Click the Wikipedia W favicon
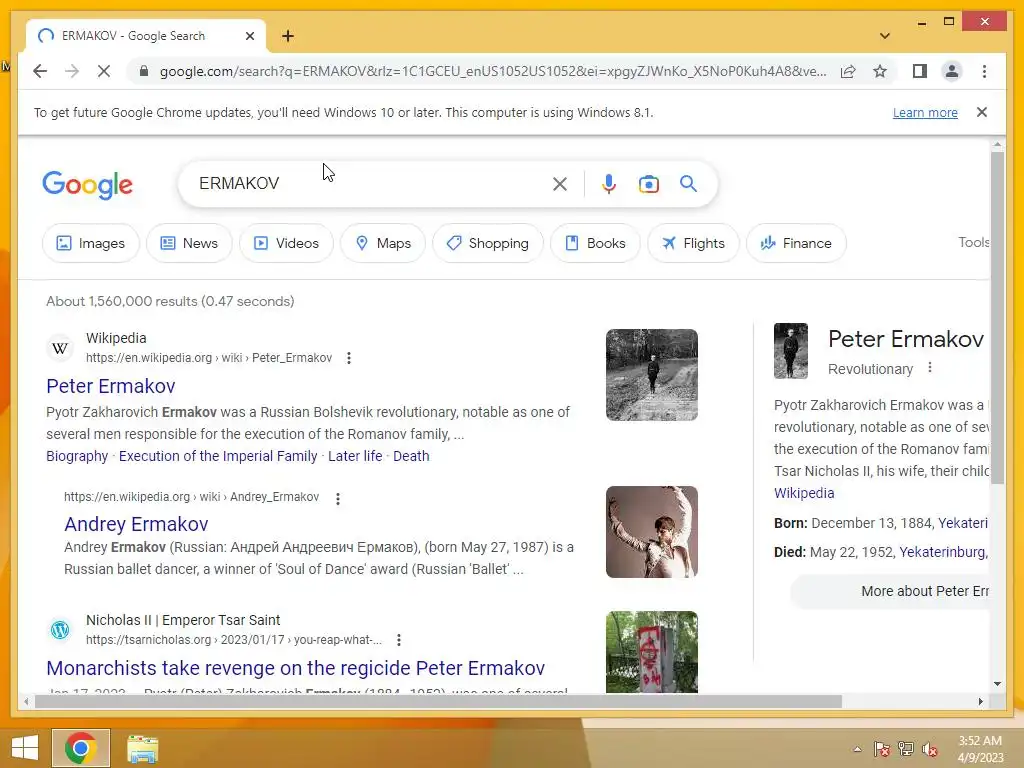Screen dimensions: 1024x768 pyautogui.click(x=60, y=348)
